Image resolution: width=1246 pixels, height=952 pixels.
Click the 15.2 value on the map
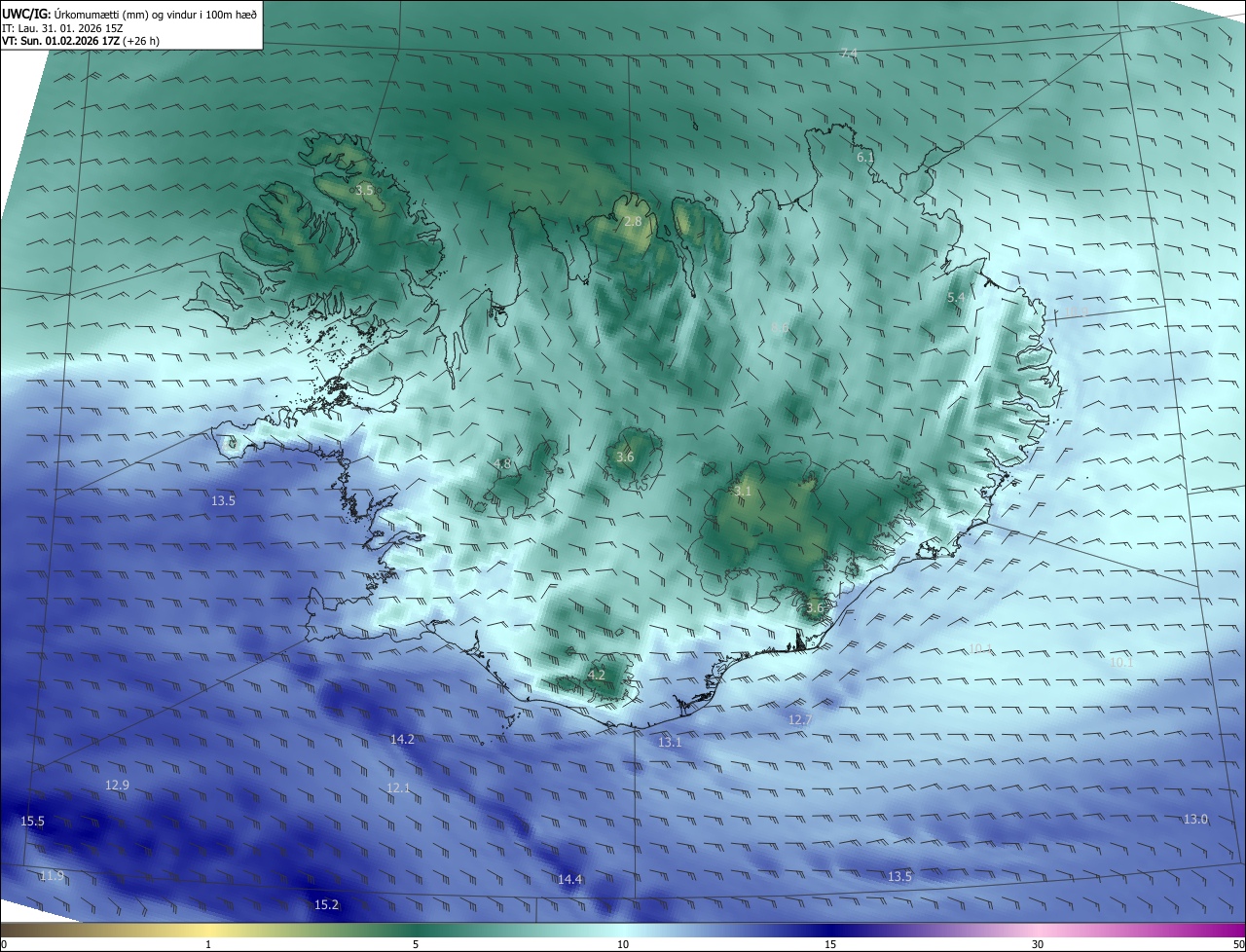coord(326,905)
